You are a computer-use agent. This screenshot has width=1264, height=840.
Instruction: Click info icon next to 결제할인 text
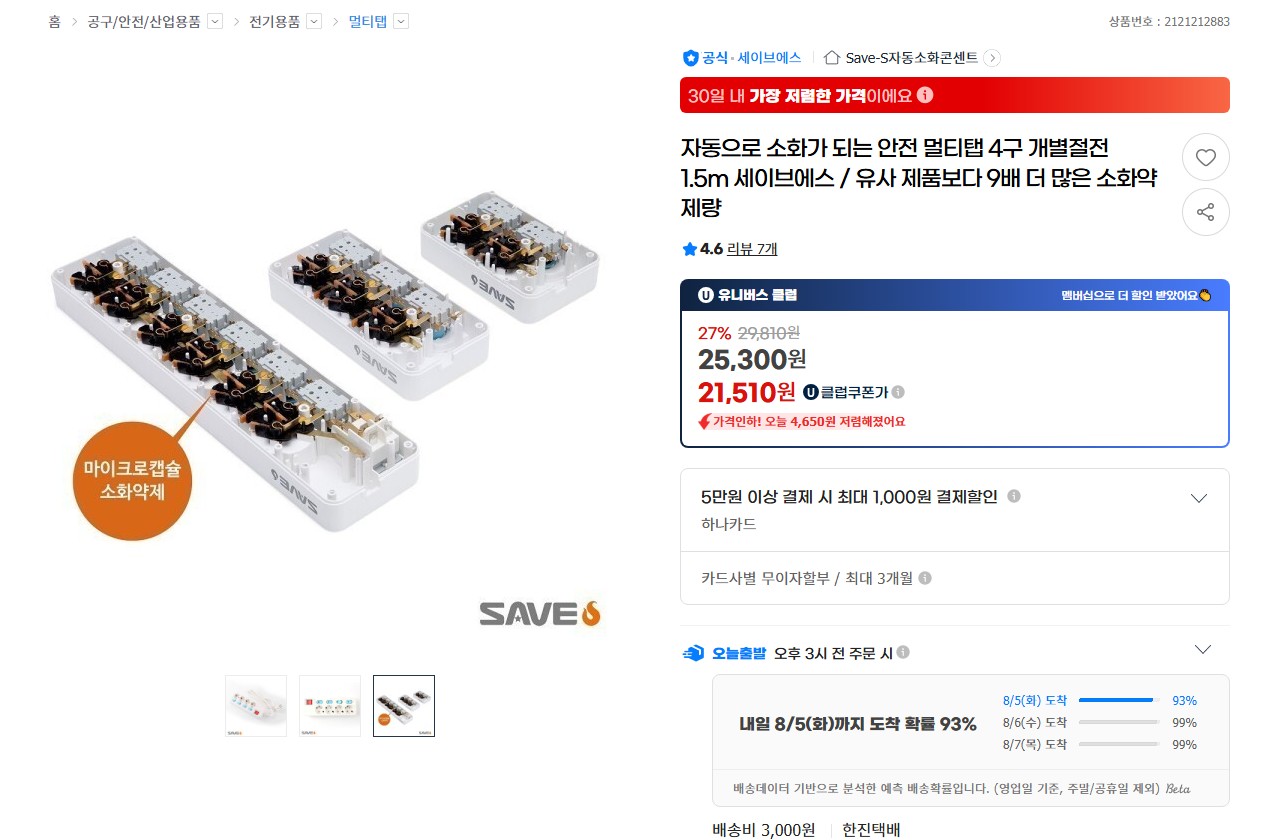[1014, 496]
